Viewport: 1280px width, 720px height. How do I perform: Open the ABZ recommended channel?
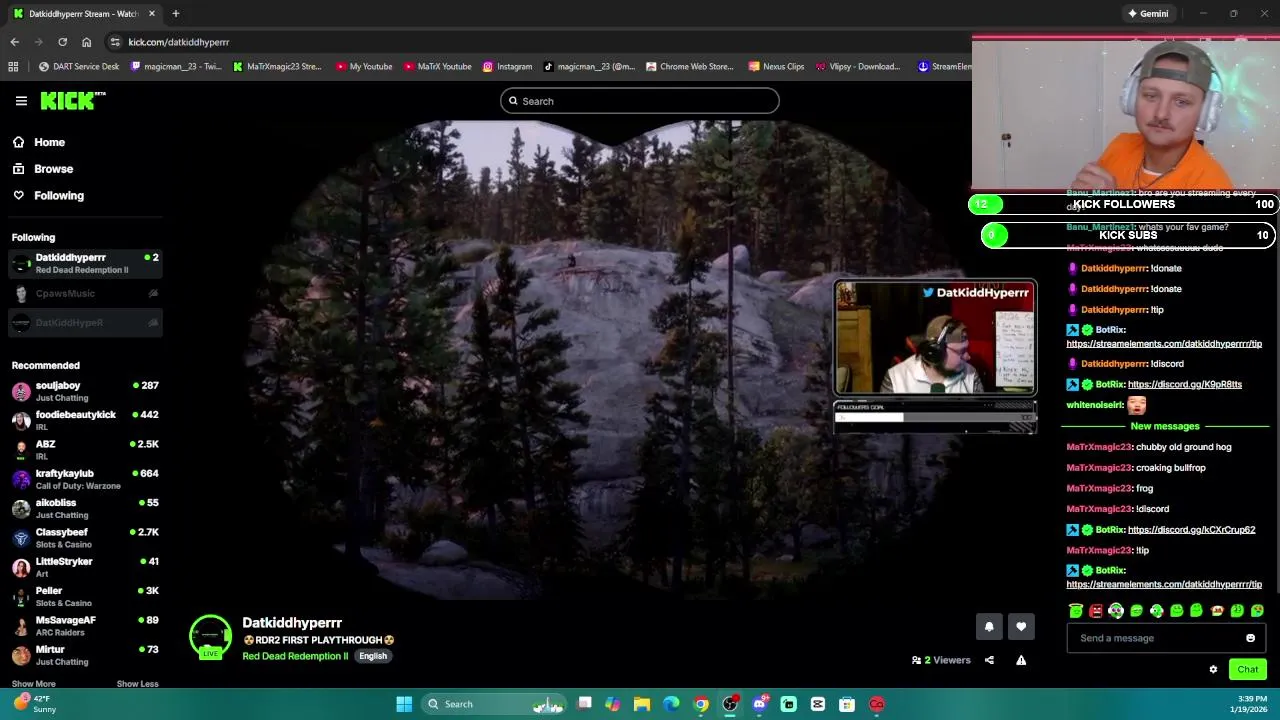[85, 450]
